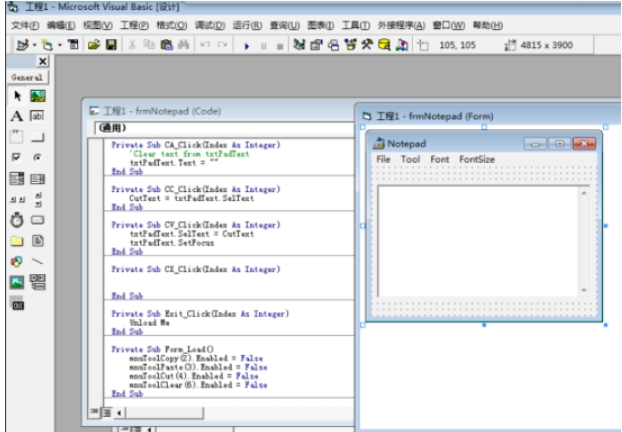The height and width of the screenshot is (432, 622).
Task: Select the CheckBox control in the toolbox
Action: click(x=16, y=157)
